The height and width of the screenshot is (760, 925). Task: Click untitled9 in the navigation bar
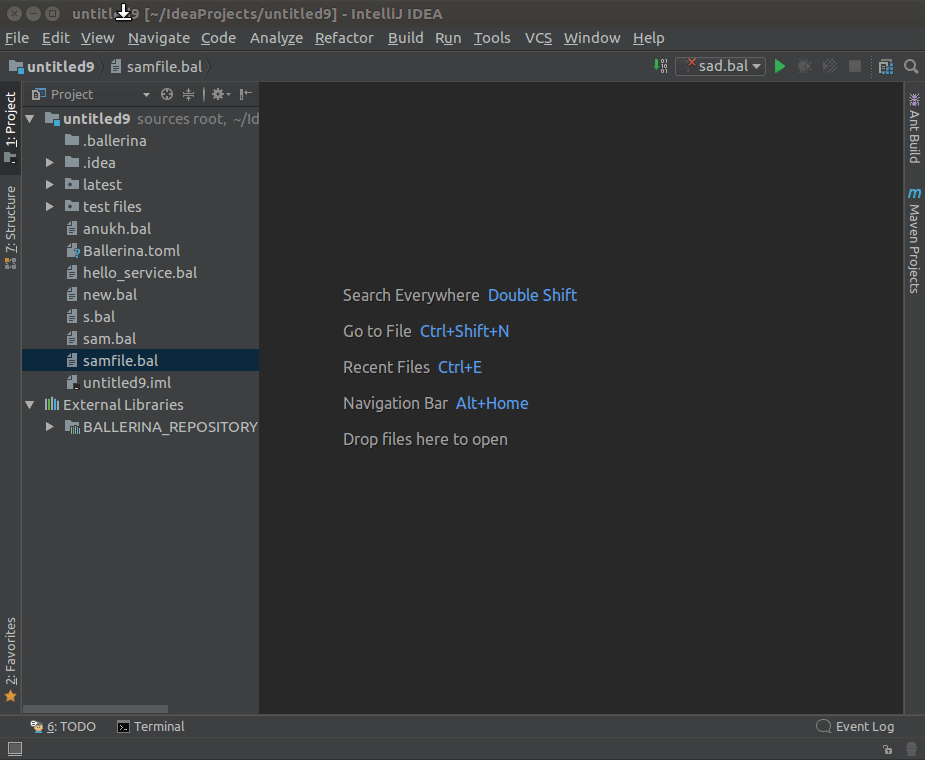click(52, 67)
